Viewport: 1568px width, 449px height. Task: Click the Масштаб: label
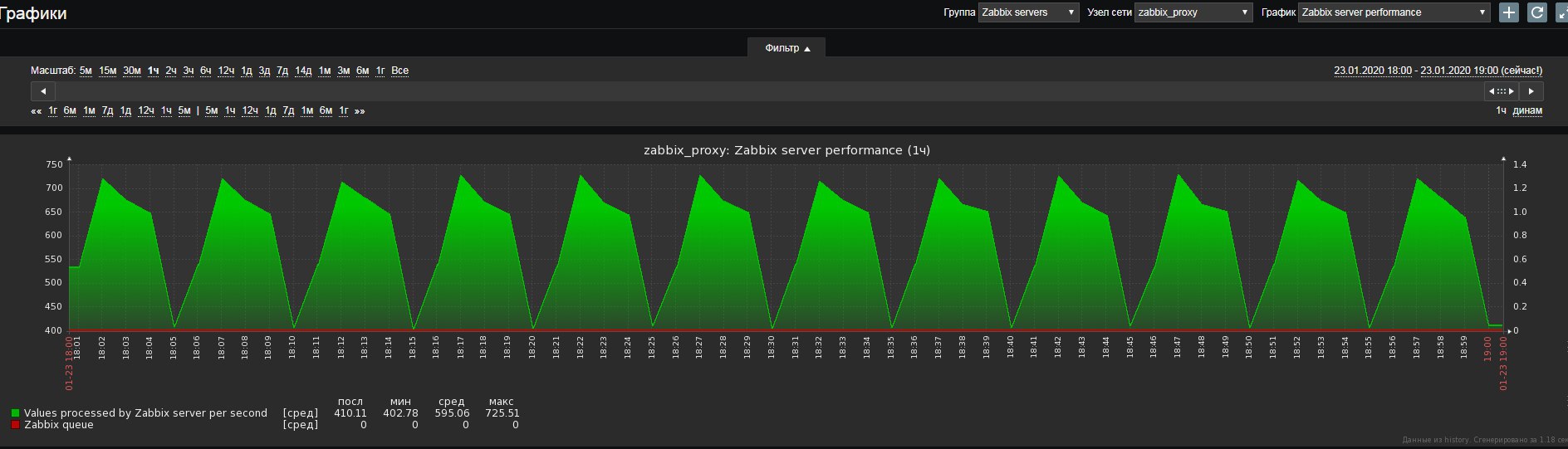coord(53,71)
